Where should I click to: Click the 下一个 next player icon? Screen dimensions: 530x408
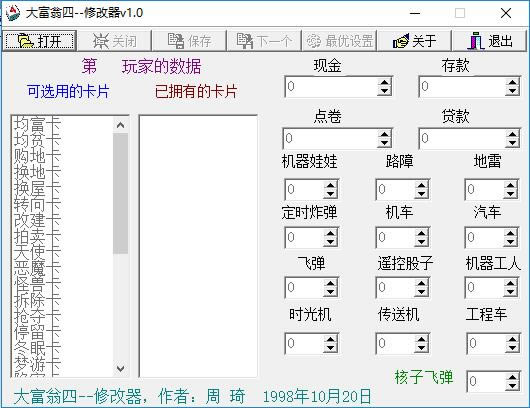(245, 41)
